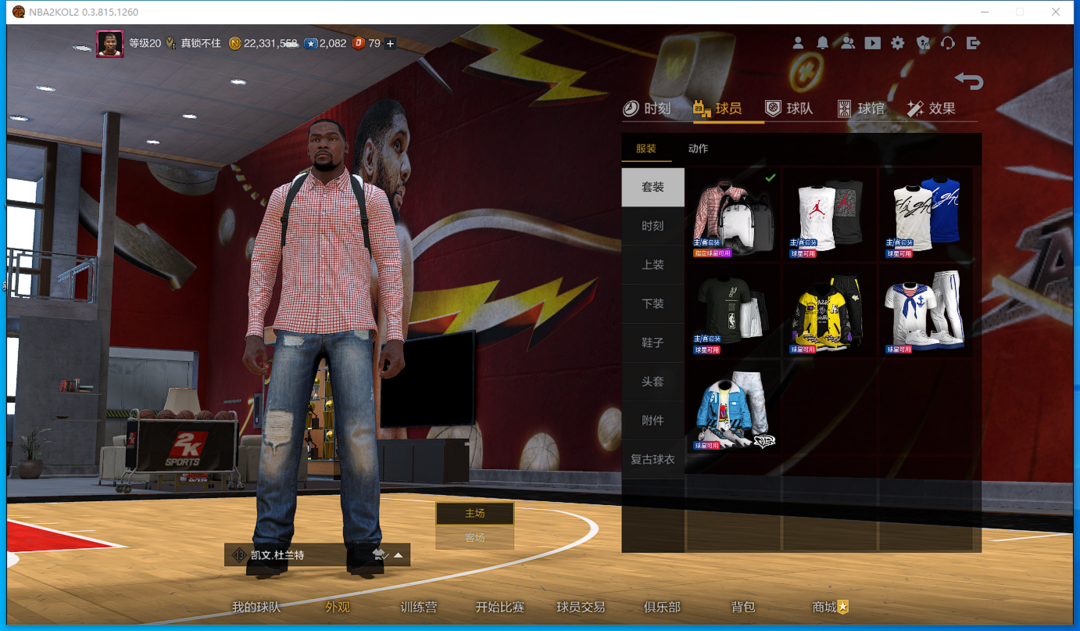Toggle the 主场 home option
This screenshot has height=631, width=1080.
(475, 513)
